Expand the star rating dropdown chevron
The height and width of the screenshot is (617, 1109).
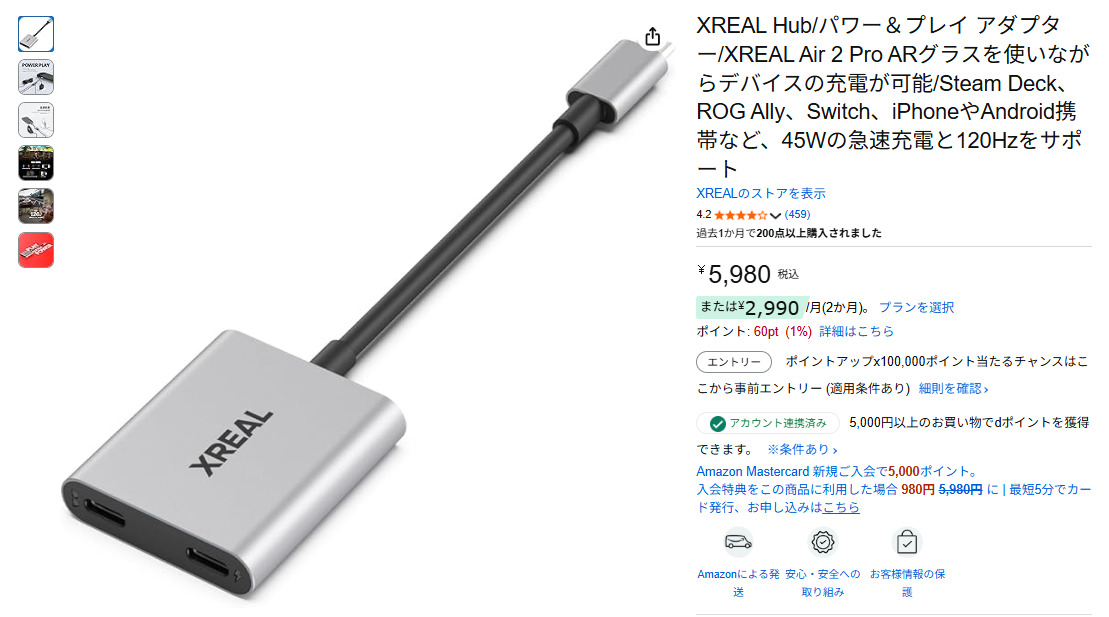click(775, 215)
